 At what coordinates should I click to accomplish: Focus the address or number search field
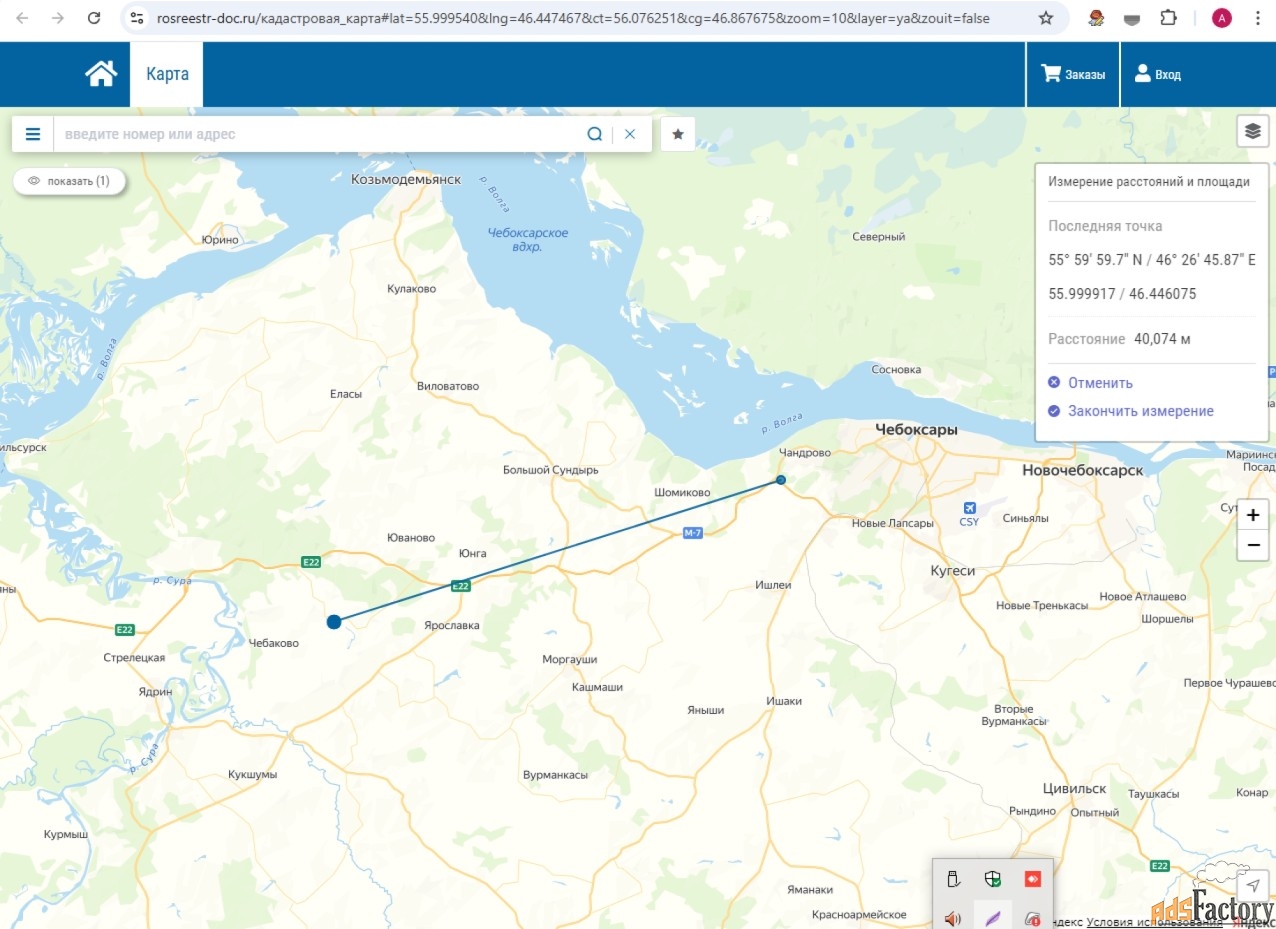(320, 134)
